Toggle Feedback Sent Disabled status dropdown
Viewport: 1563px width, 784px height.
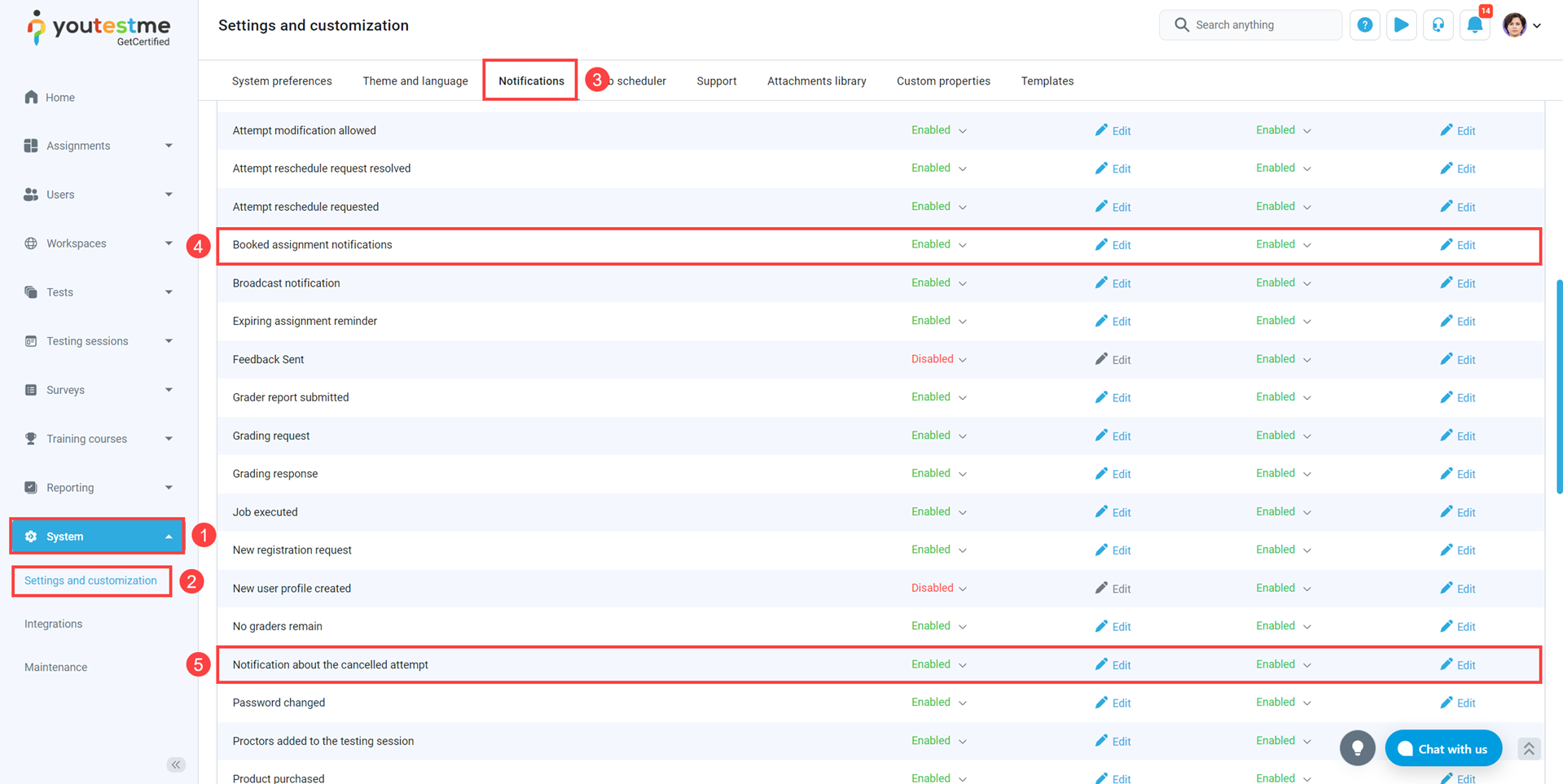(938, 359)
